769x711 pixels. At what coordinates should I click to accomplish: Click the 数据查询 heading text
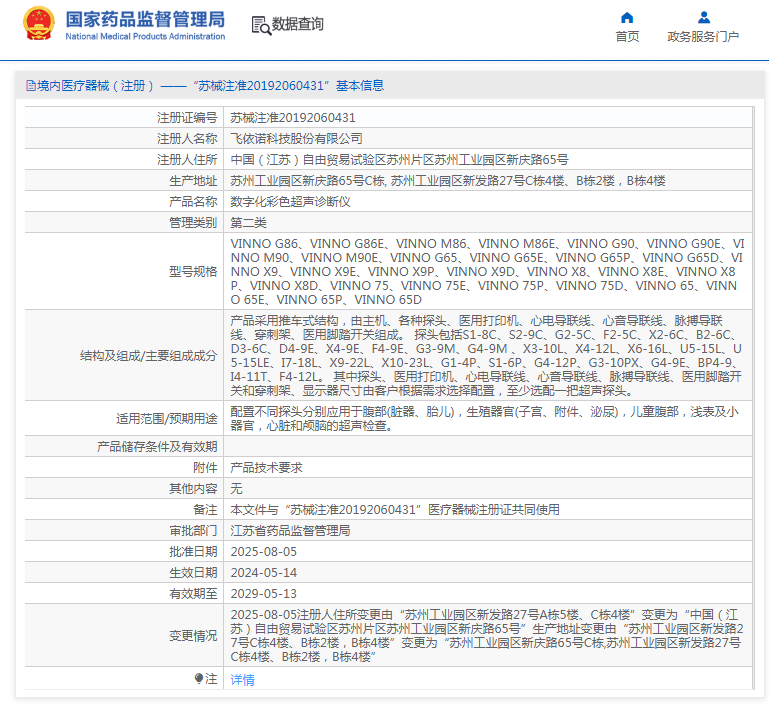[298, 25]
